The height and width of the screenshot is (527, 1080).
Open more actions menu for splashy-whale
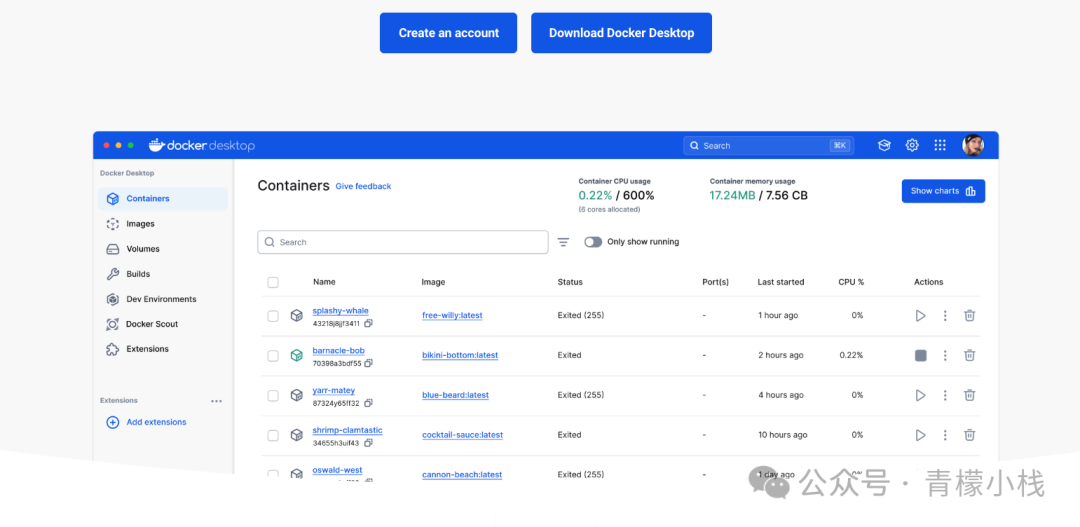click(x=945, y=316)
